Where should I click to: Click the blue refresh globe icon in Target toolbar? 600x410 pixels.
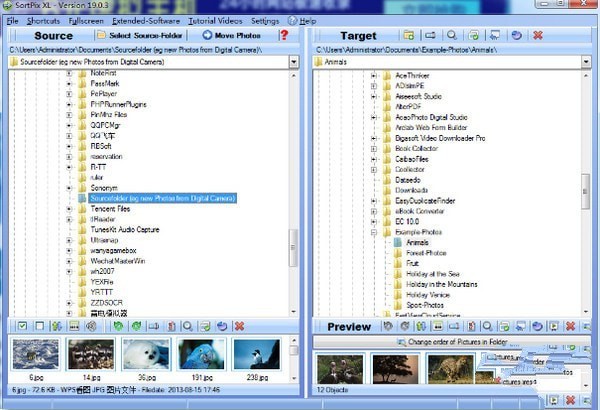coord(516,35)
